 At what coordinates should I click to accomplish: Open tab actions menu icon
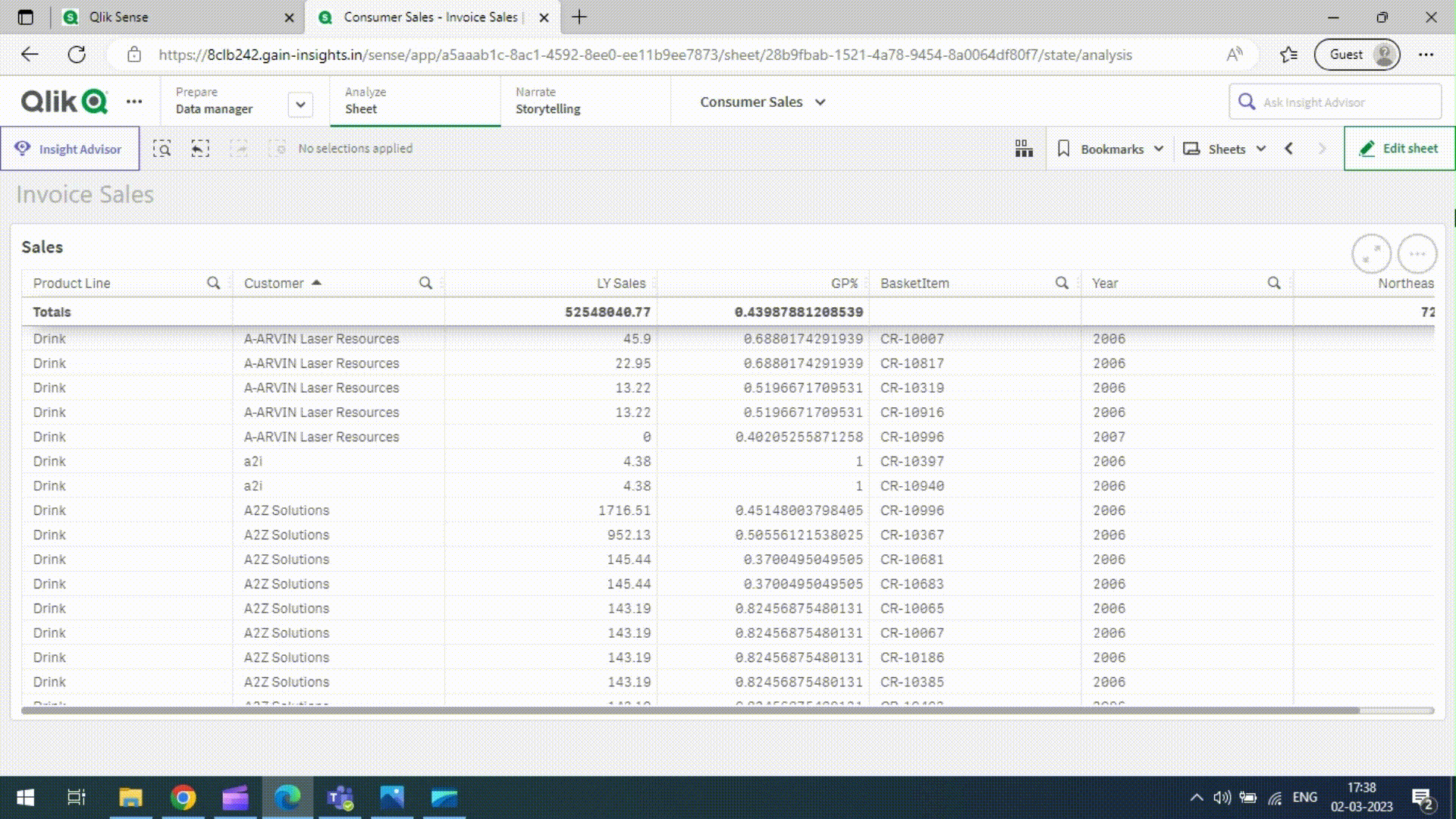pos(25,17)
